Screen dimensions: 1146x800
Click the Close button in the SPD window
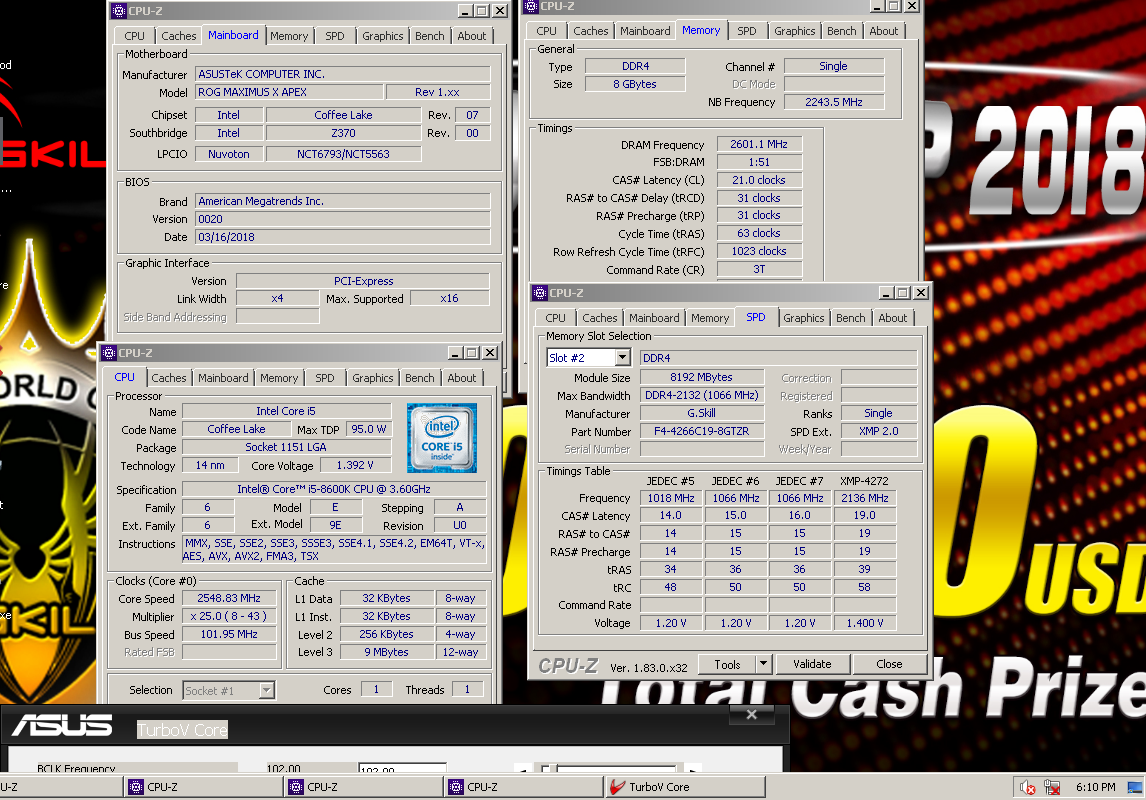coord(889,664)
